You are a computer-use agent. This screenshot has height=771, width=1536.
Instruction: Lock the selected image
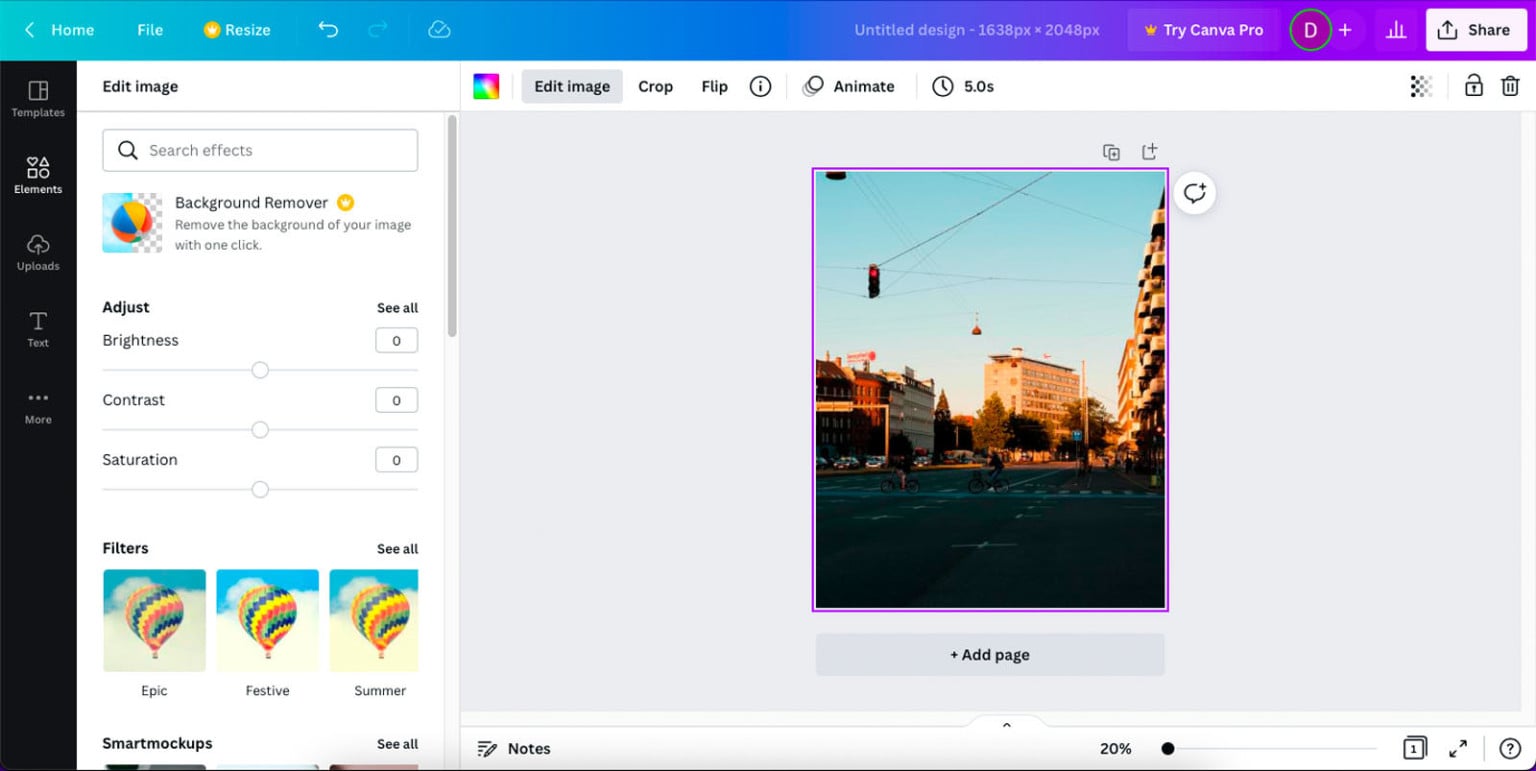[1472, 86]
